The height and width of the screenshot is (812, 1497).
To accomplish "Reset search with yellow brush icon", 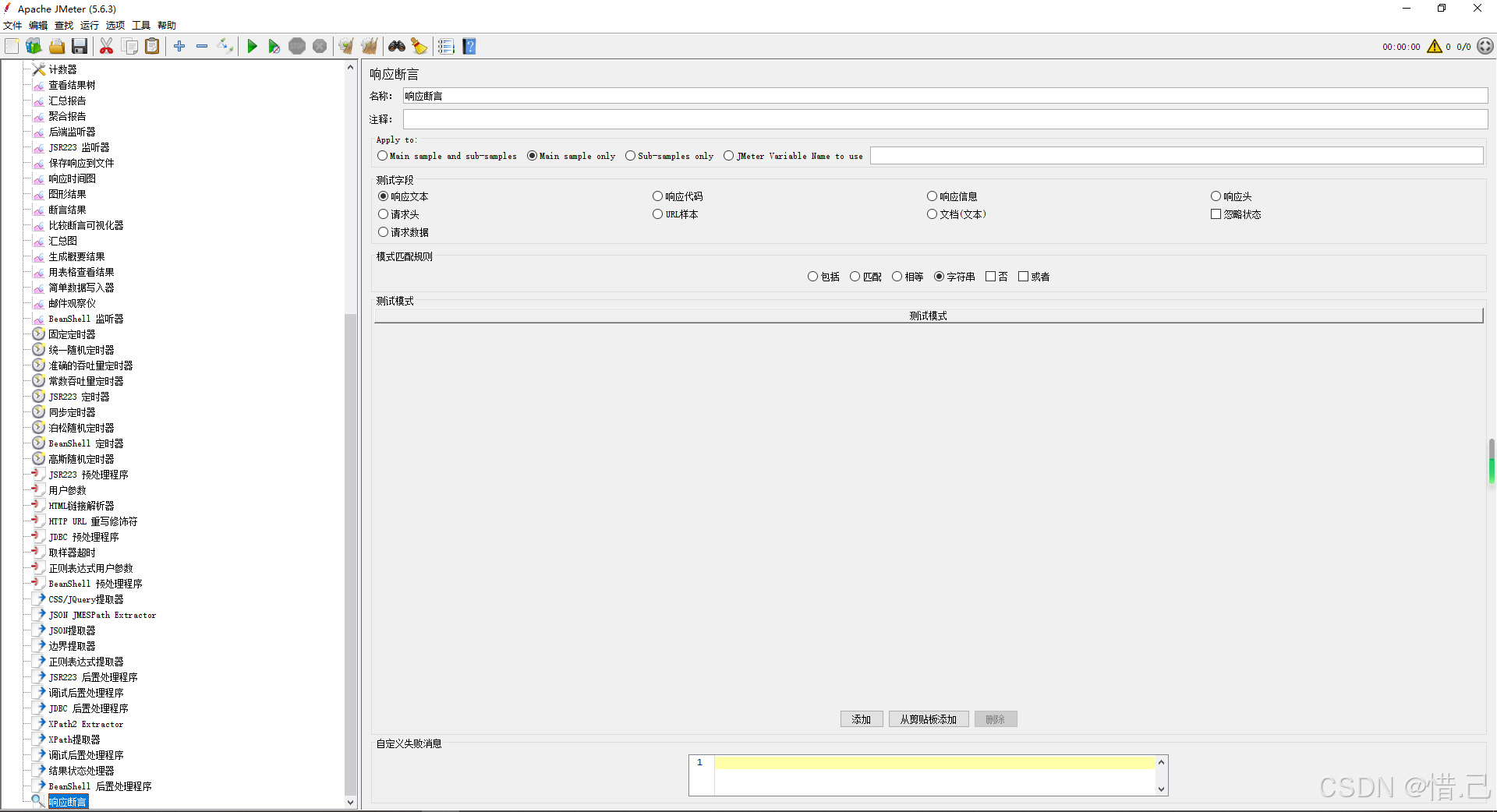I will (x=419, y=47).
